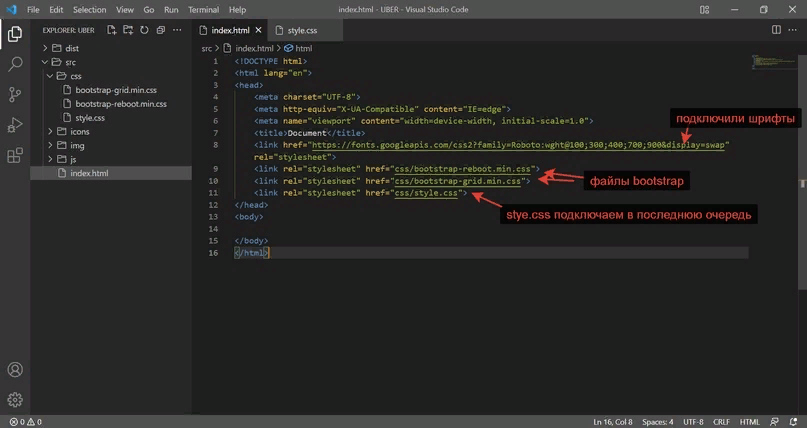Open Accounts menu in activity bar
The height and width of the screenshot is (428, 807).
click(15, 370)
